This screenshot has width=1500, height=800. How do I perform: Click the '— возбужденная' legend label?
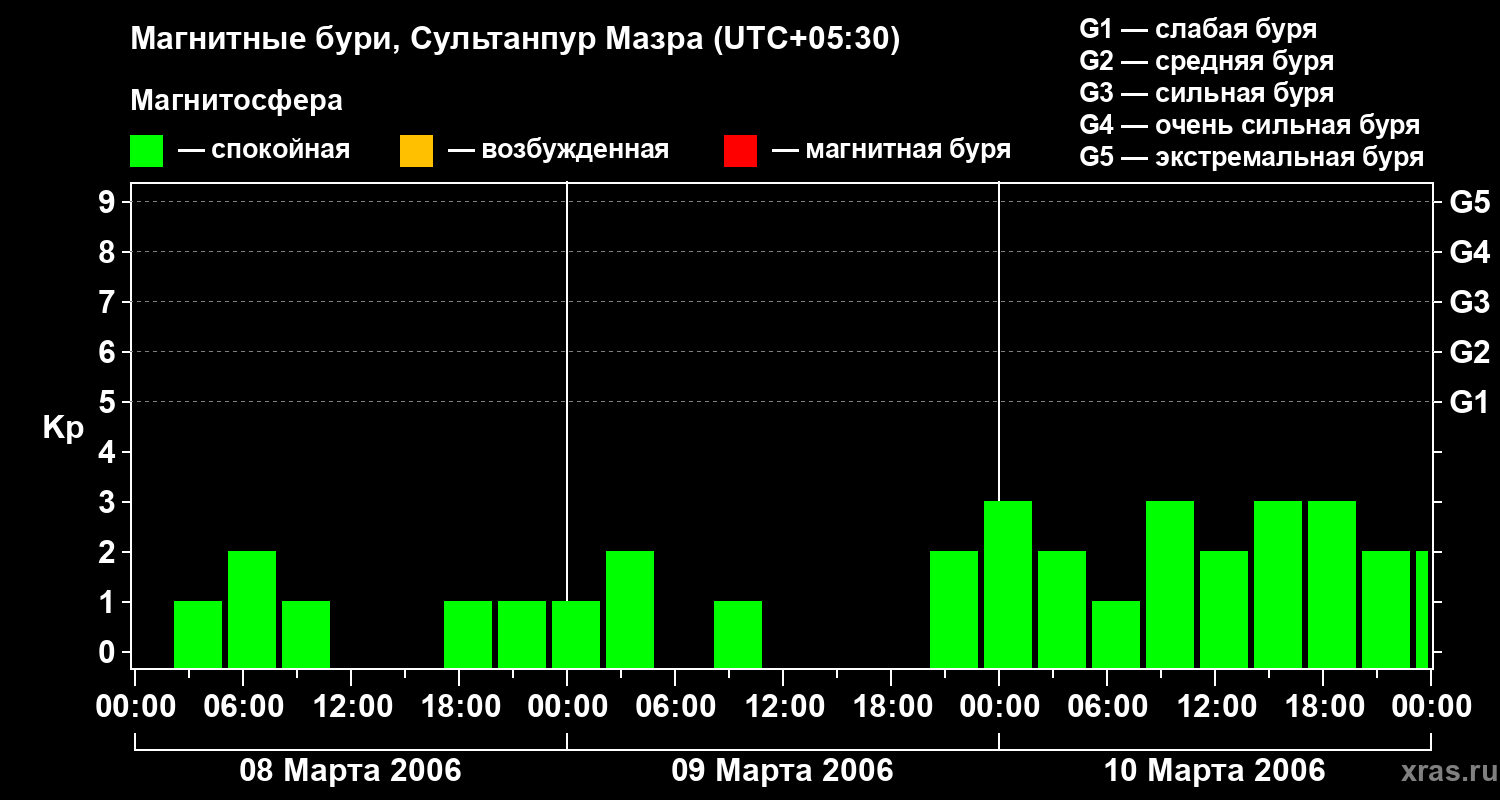pos(558,151)
